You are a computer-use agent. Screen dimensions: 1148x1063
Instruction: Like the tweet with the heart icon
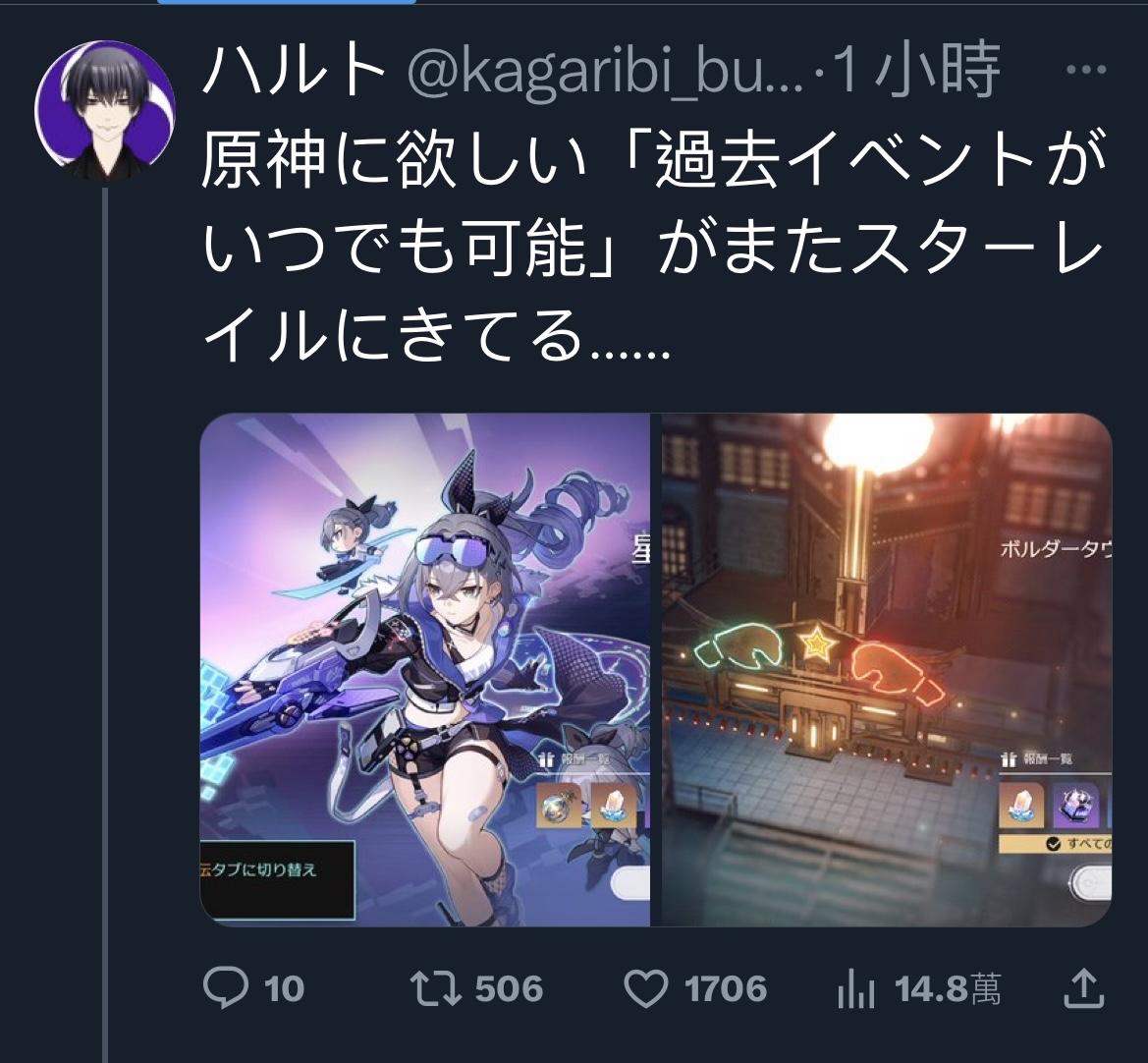(646, 987)
